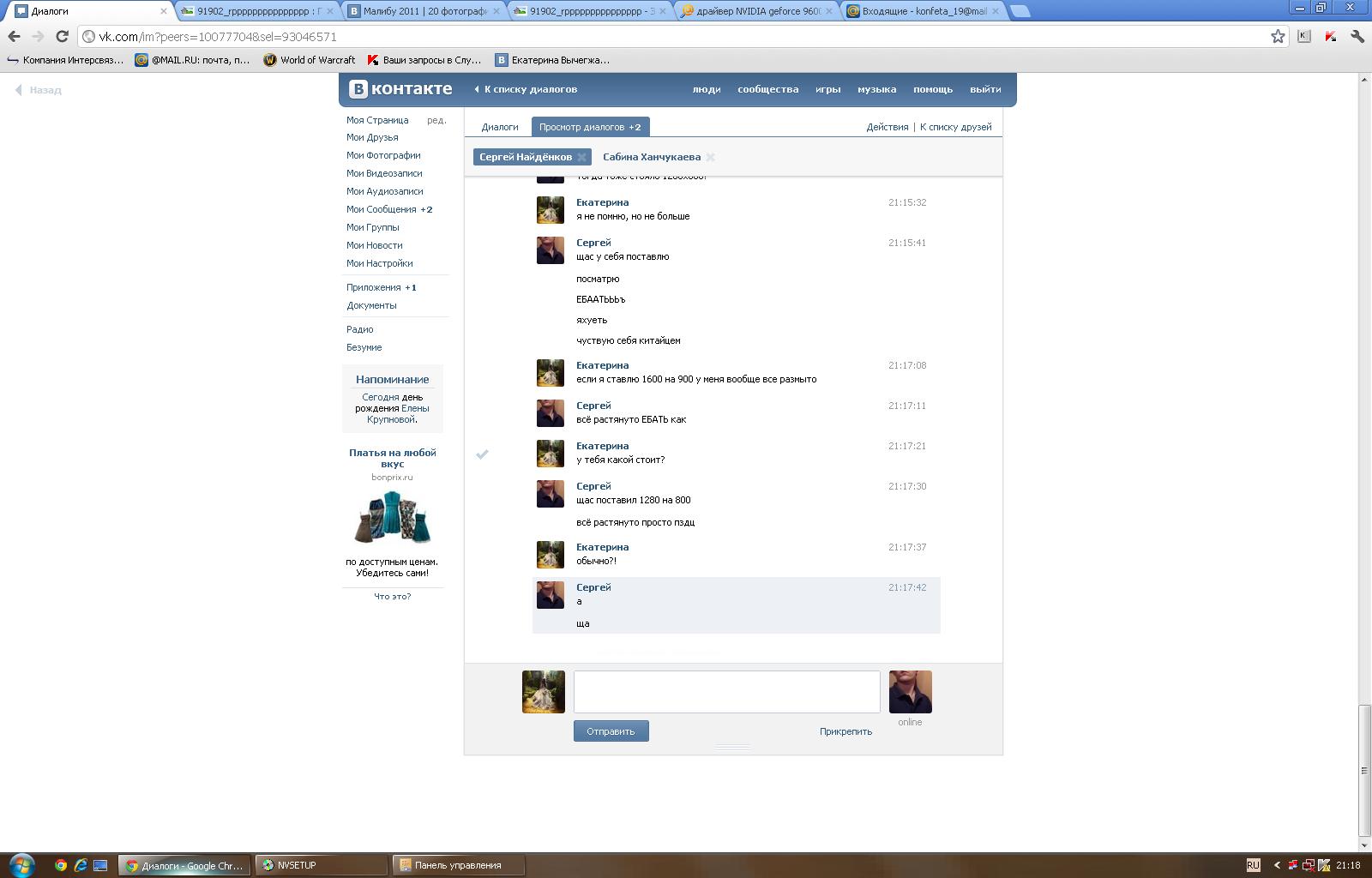Open Ваши запросы в Слу... bookmark

coord(424,60)
